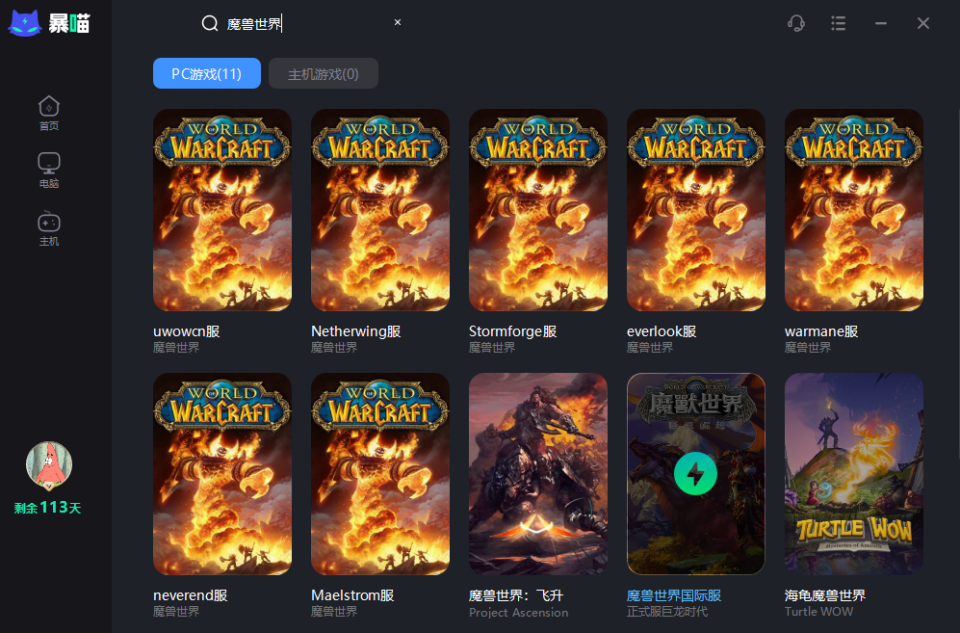Click the warmane服 title text
This screenshot has width=960, height=633.
821,331
